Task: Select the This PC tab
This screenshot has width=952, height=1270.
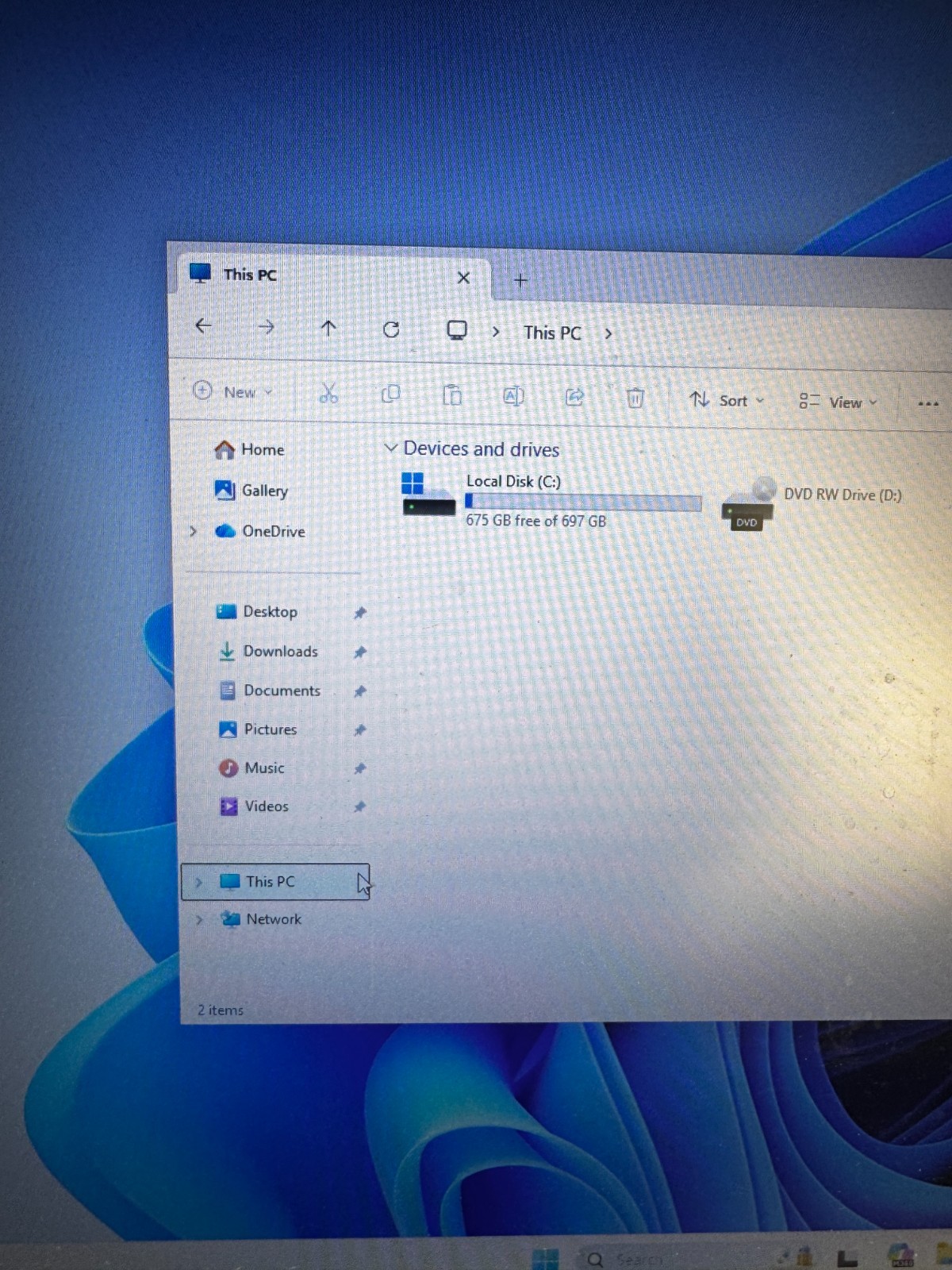Action: [x=332, y=275]
